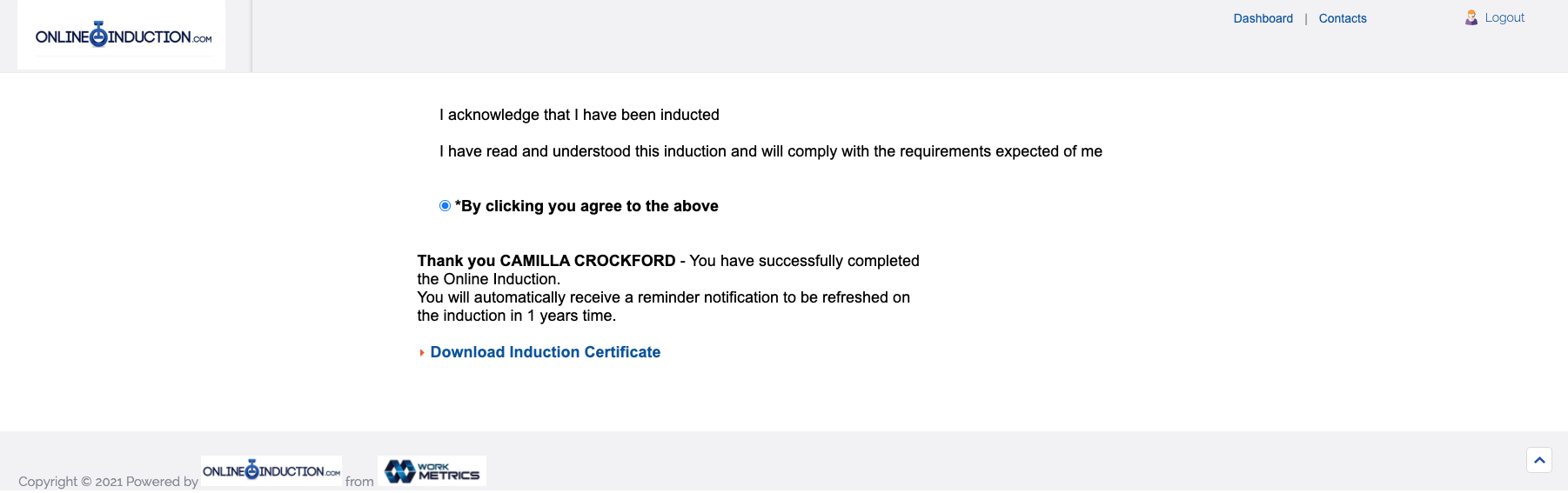
Task: Click the "By clicking you agree" label
Action: pyautogui.click(x=586, y=206)
